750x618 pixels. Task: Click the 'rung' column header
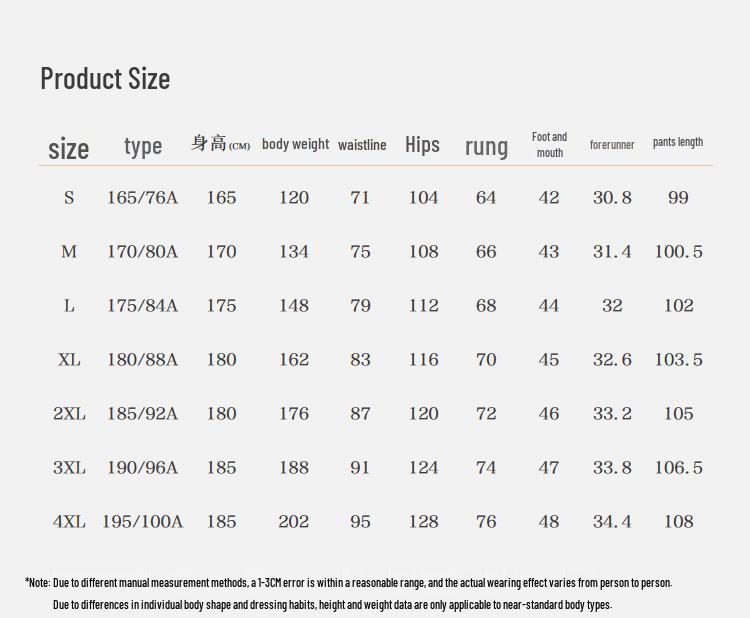point(486,146)
